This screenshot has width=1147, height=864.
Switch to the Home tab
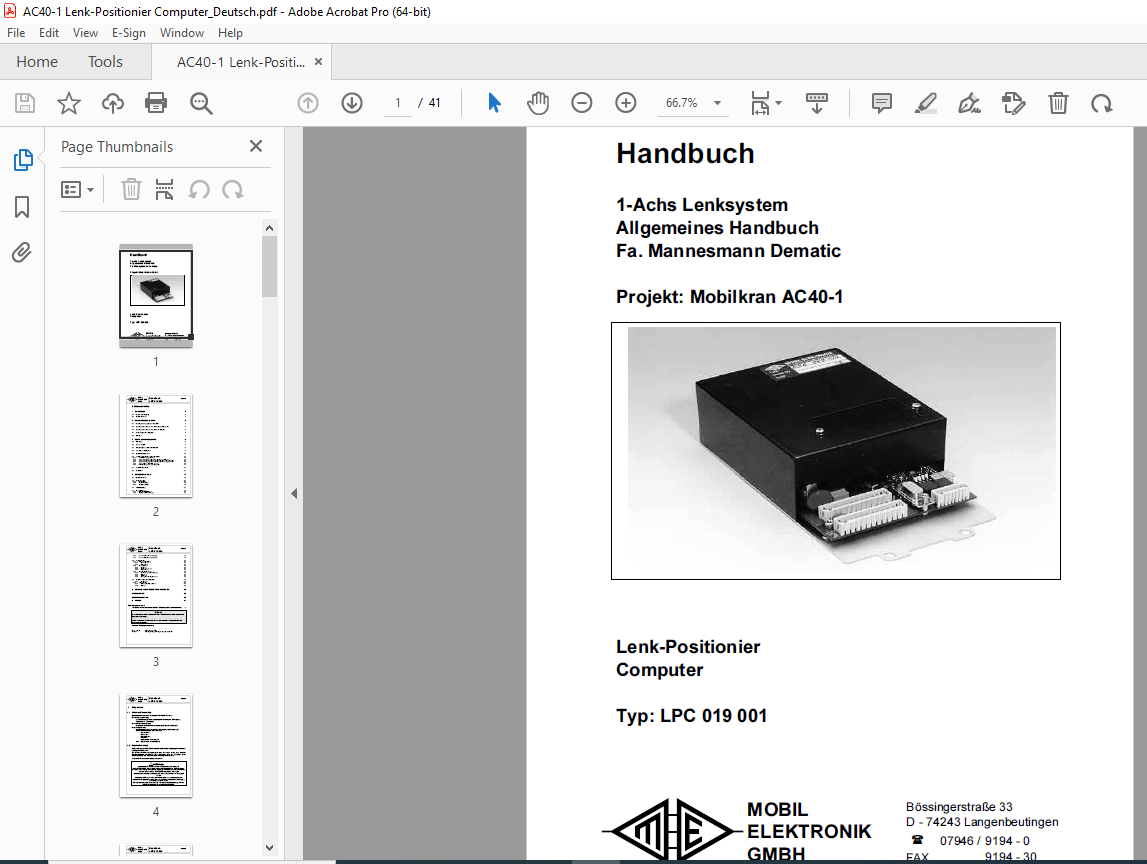pyautogui.click(x=37, y=62)
